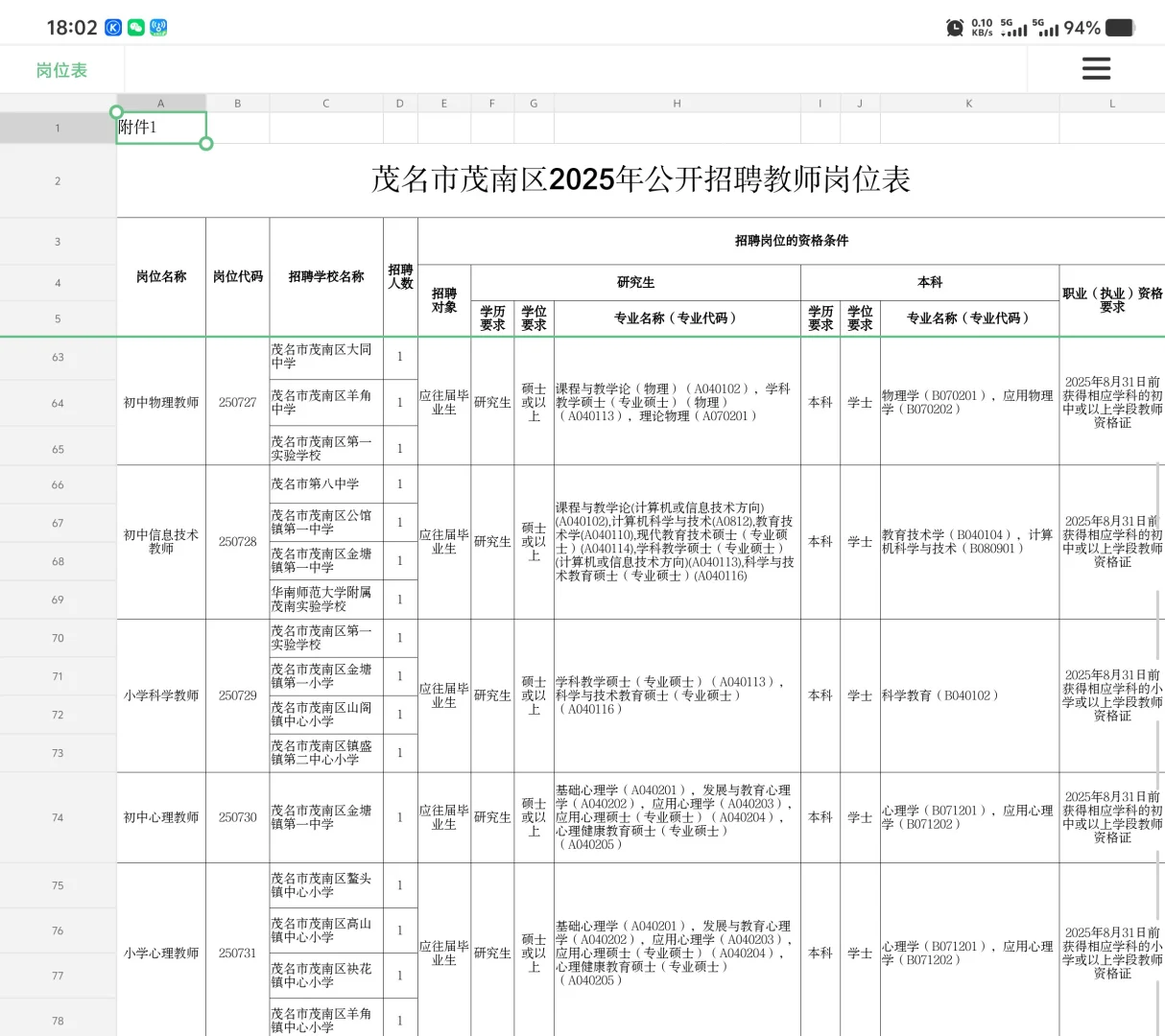Select column header K

pyautogui.click(x=969, y=103)
